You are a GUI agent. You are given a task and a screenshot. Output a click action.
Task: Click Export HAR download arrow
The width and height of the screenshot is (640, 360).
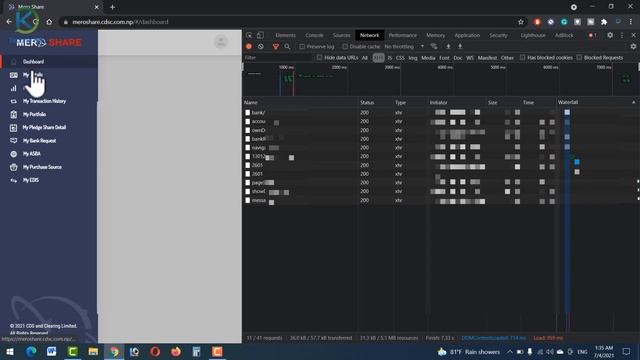[460, 47]
